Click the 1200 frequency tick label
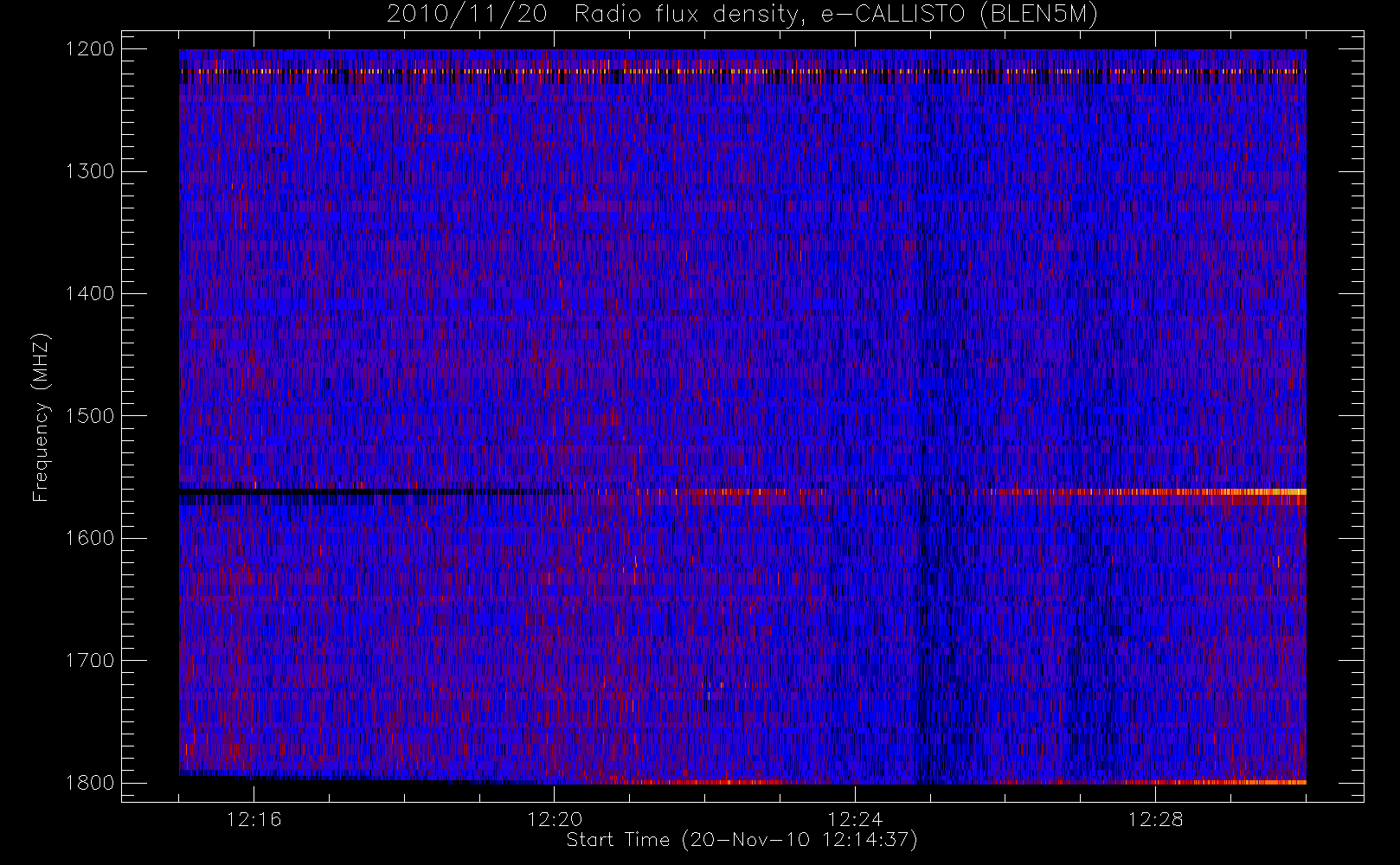The width and height of the screenshot is (1400, 865). coord(90,49)
